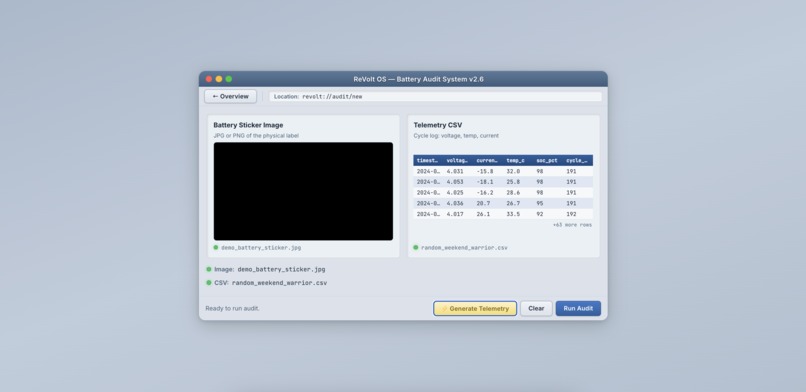
Task: Click the timestamp column header
Action: point(427,160)
